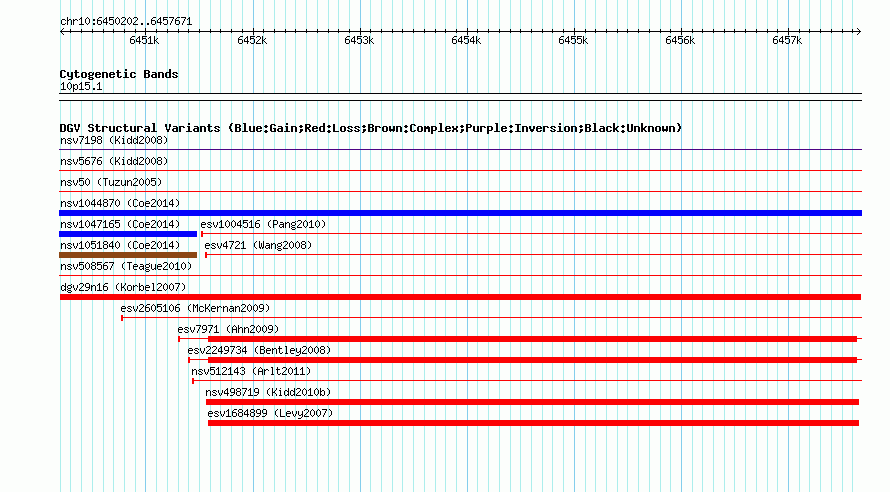Click the purple inversion line under nsv7198

(460, 150)
